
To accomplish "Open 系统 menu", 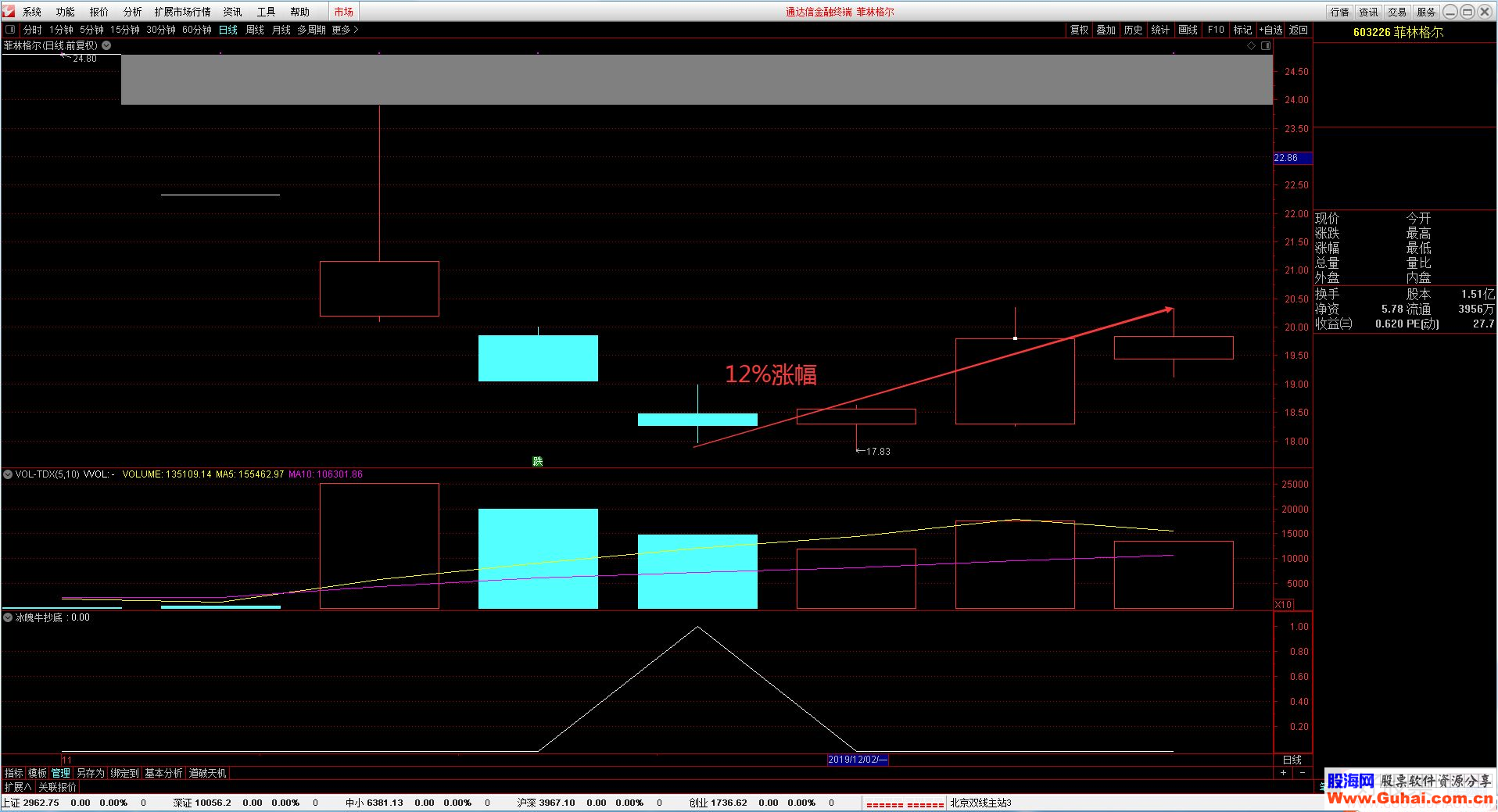I will (x=32, y=12).
